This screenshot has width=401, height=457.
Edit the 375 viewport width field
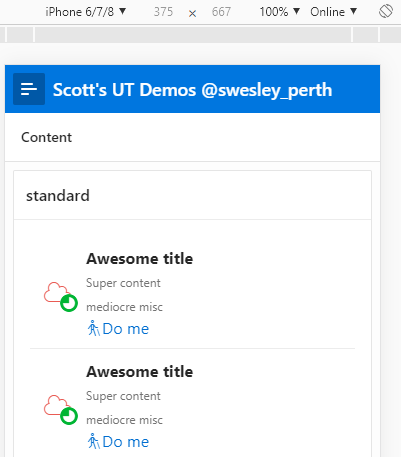click(x=163, y=12)
